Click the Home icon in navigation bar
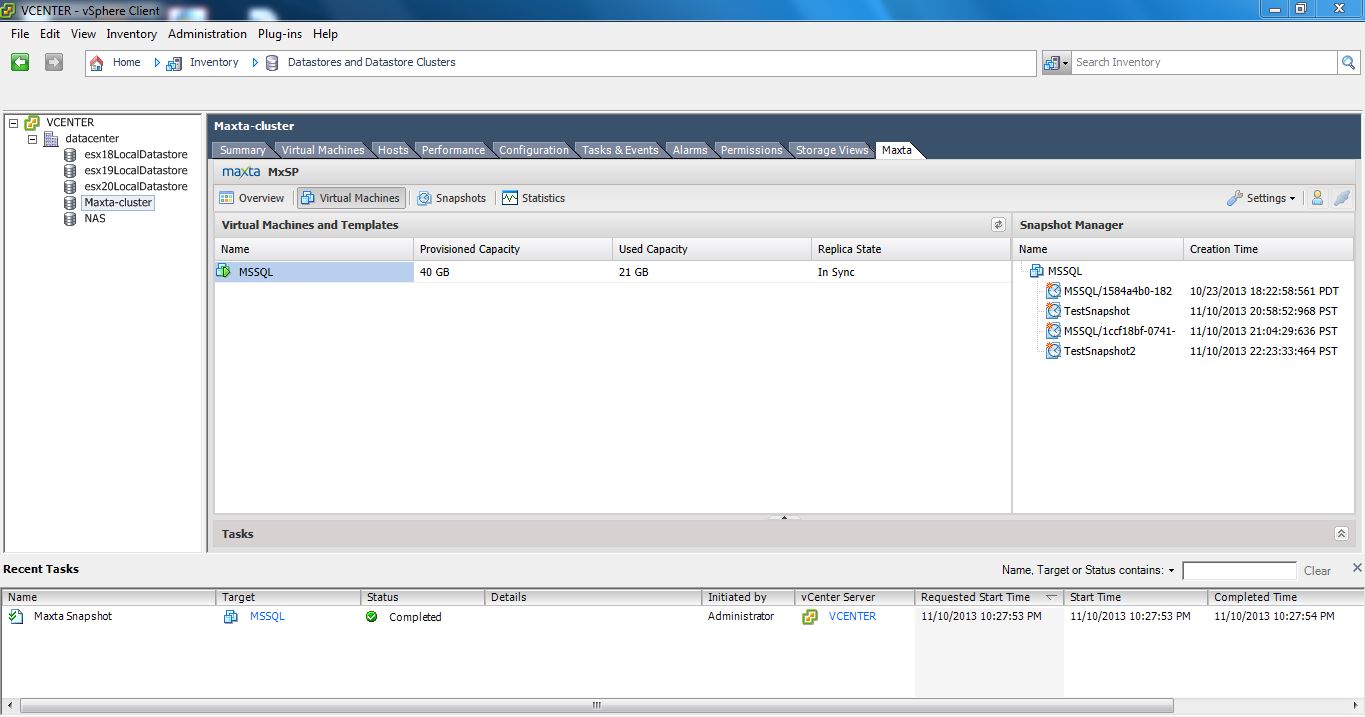1365x717 pixels. point(97,62)
